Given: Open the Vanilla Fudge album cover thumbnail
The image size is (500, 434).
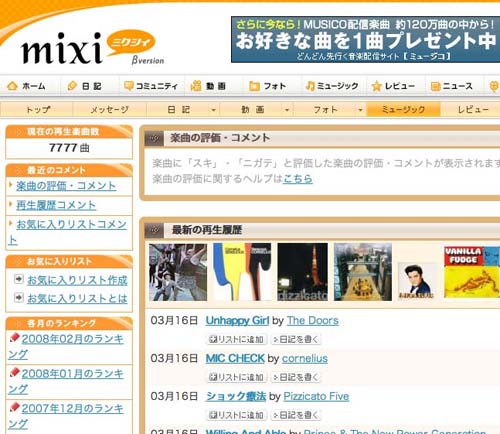Looking at the screenshot, I should [x=472, y=272].
